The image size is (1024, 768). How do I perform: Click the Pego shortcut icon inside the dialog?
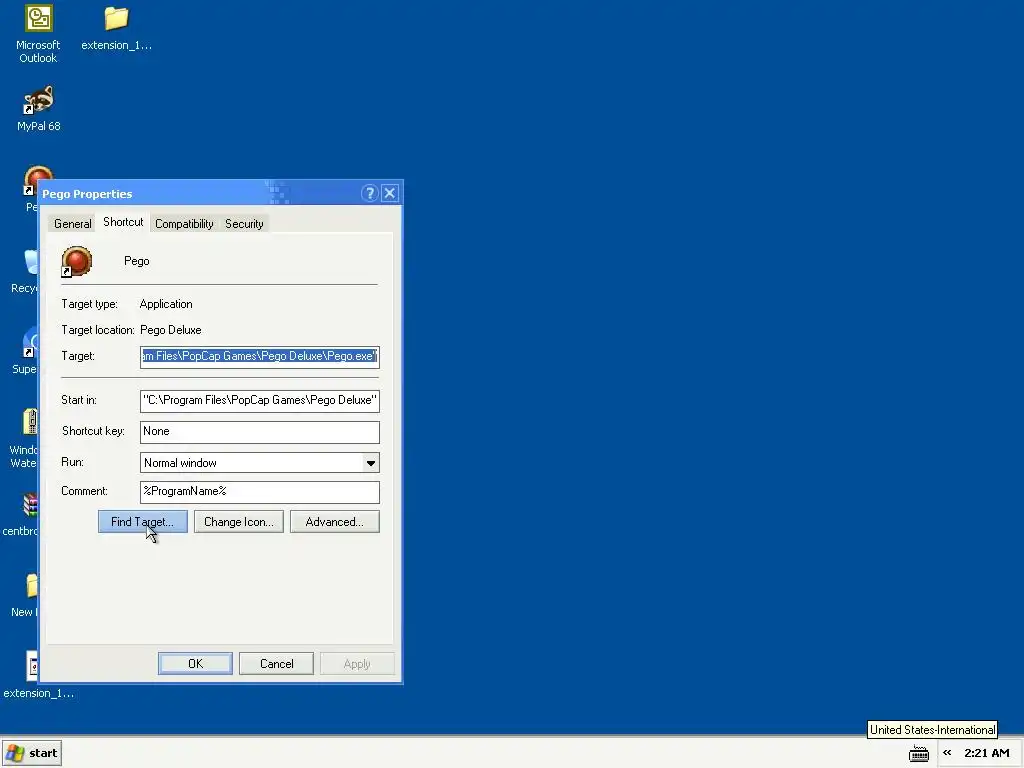76,261
